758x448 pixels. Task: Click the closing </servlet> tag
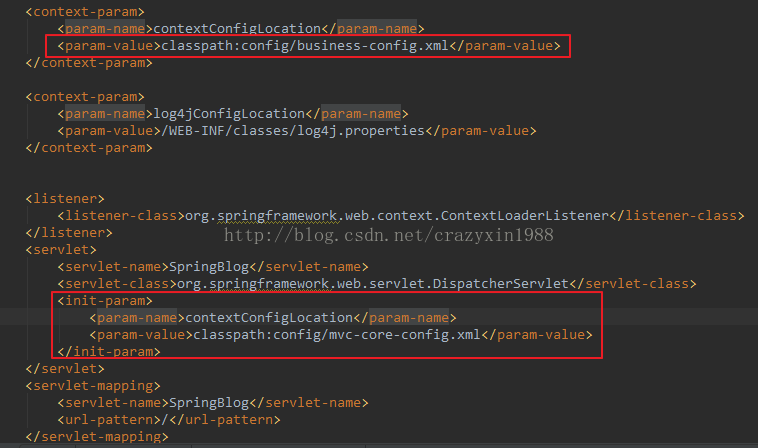click(65, 369)
